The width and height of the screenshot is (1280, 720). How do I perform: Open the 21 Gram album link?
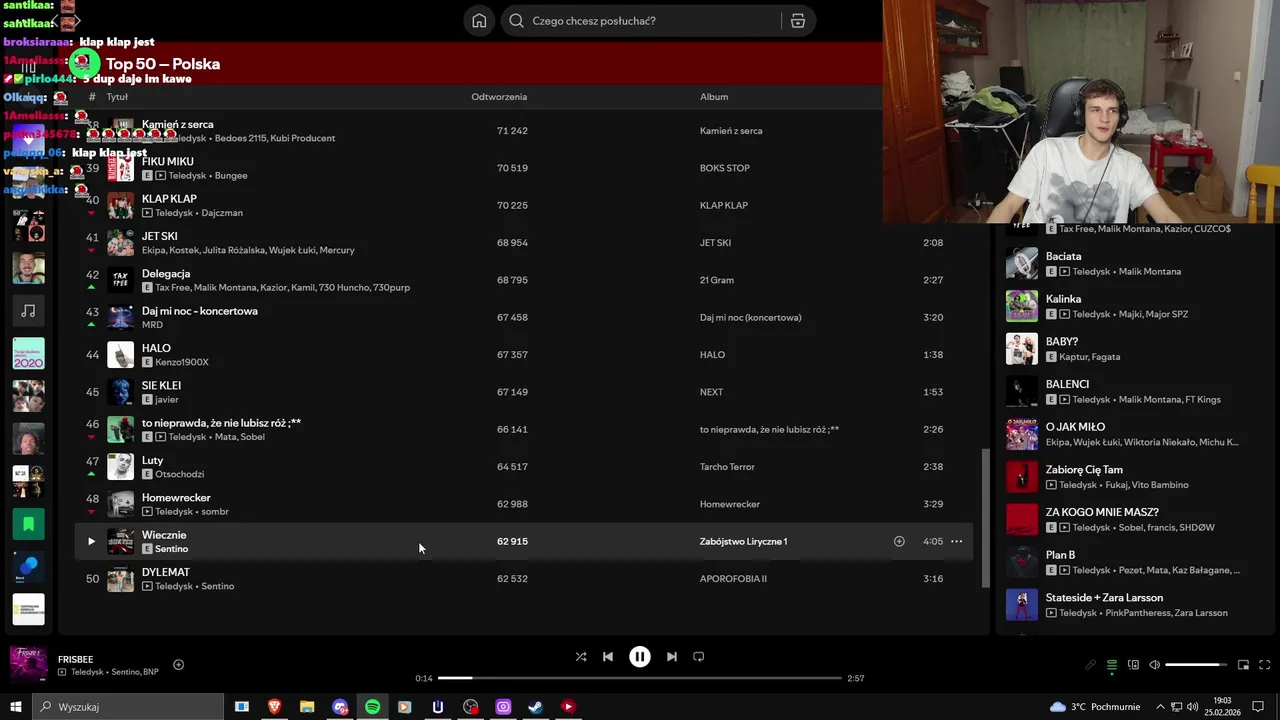[717, 280]
